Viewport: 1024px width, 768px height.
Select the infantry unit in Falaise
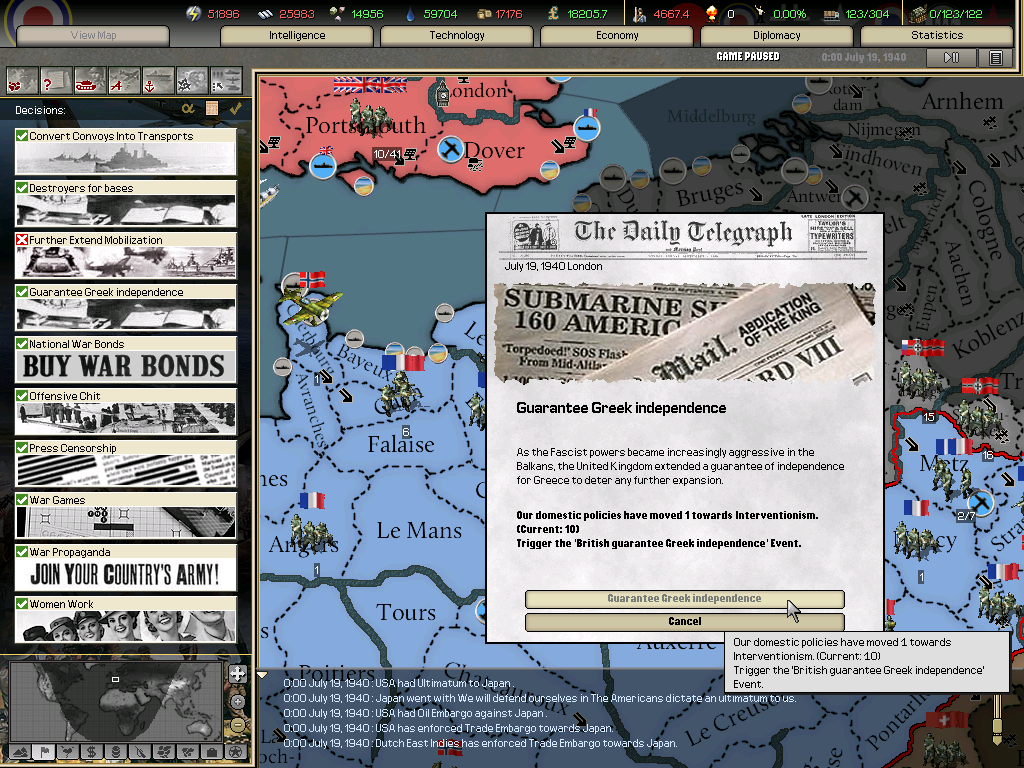(400, 394)
